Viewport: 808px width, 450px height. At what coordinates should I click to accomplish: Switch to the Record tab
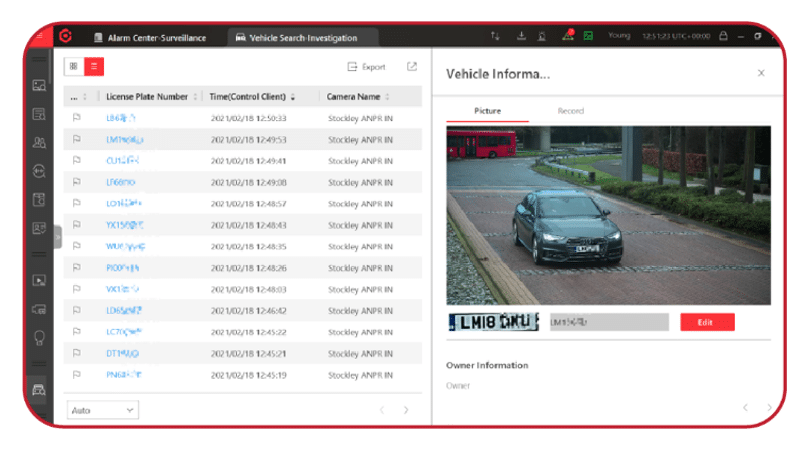pyautogui.click(x=570, y=111)
